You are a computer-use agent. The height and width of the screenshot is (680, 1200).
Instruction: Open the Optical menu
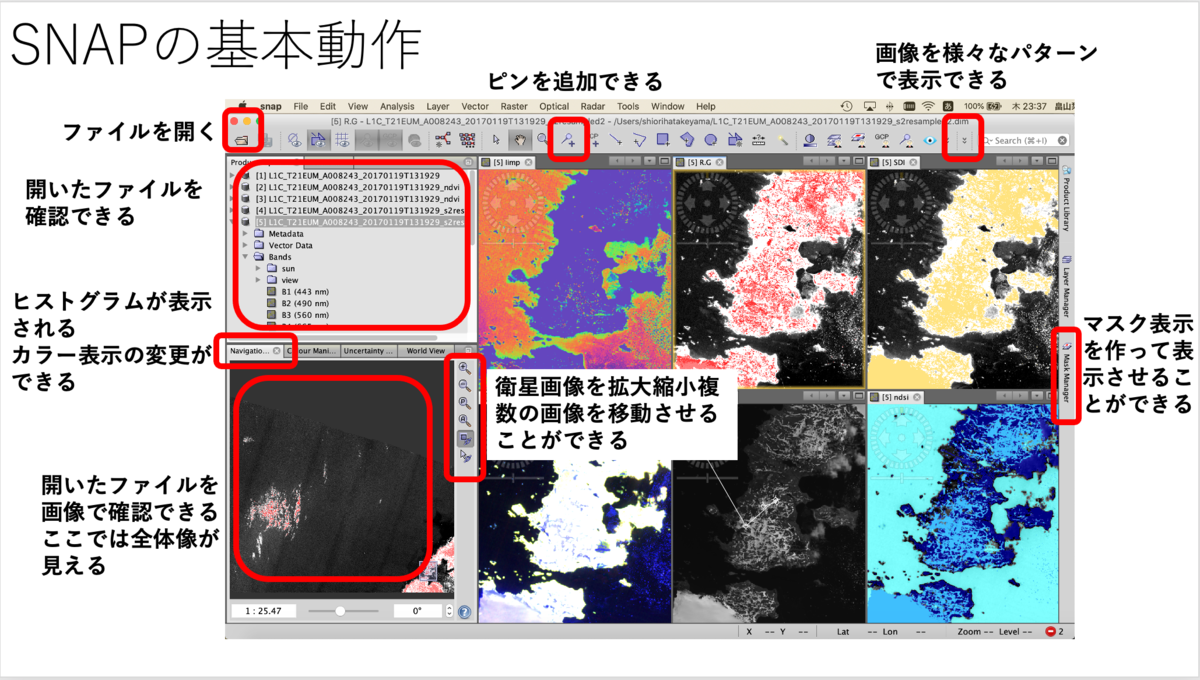coord(554,106)
